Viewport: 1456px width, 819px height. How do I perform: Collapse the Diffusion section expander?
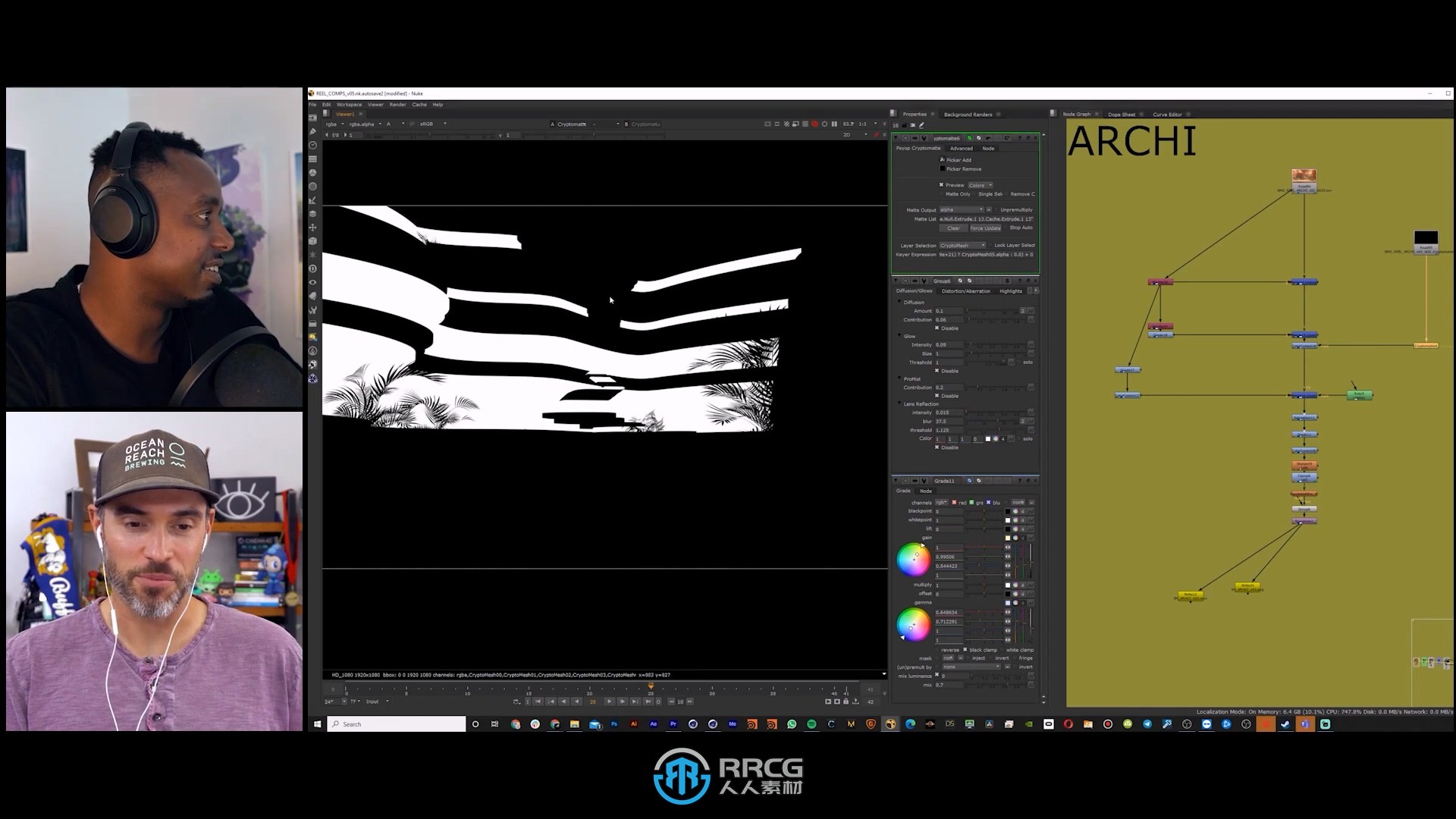coord(899,302)
